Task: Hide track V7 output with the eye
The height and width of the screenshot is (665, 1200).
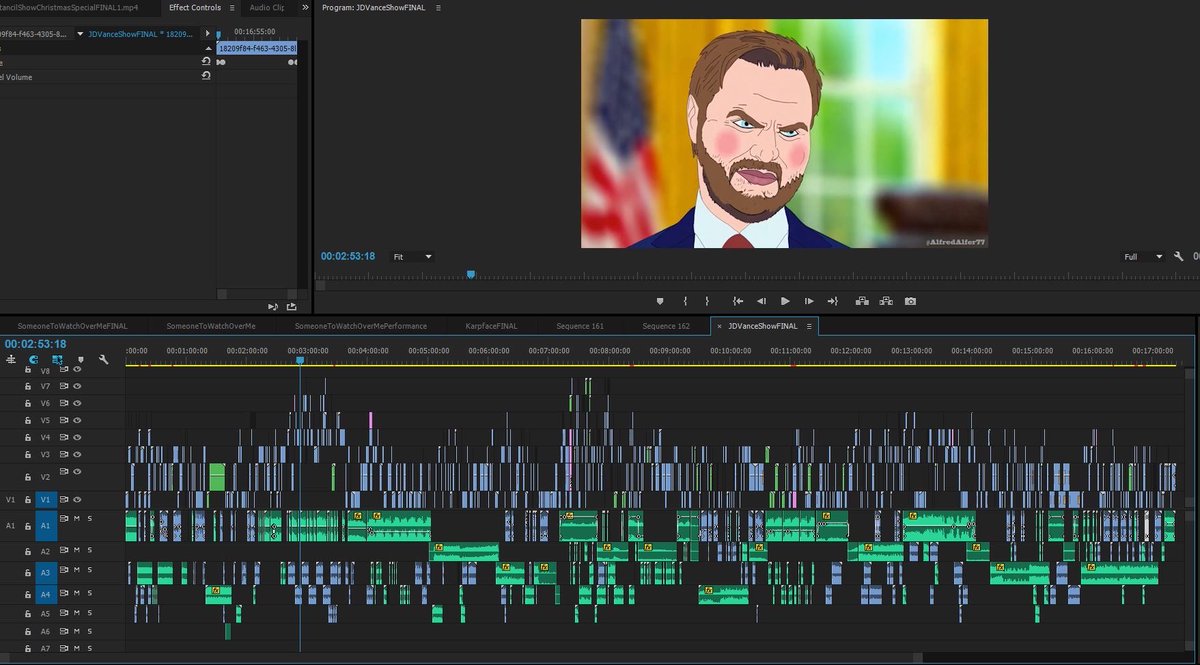Action: (x=77, y=386)
